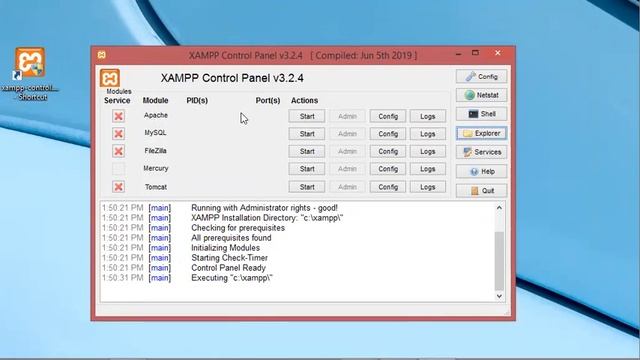The height and width of the screenshot is (360, 640).
Task: Open Logs for Tomcat
Action: 428,187
